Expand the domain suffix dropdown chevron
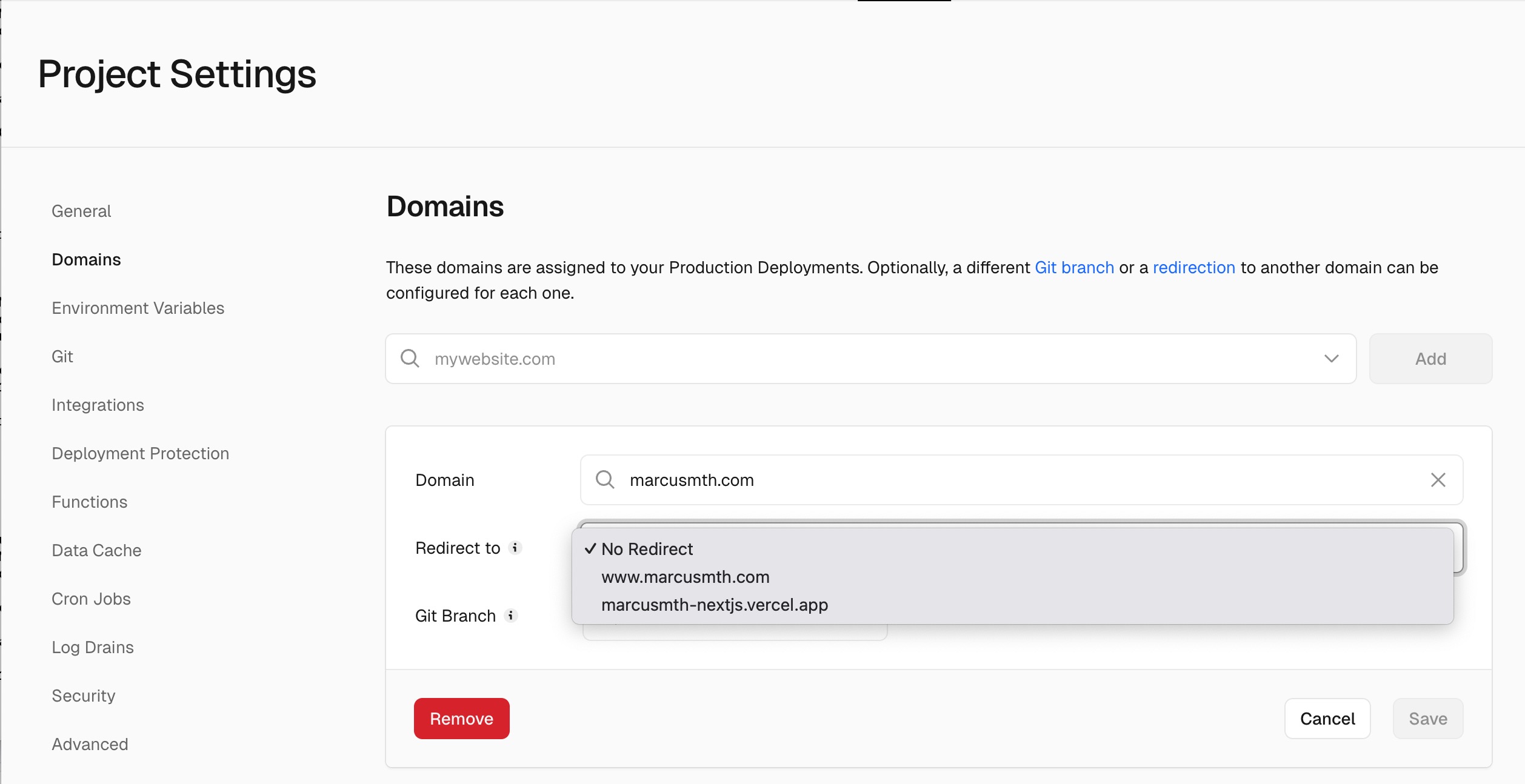1525x784 pixels. [x=1331, y=359]
